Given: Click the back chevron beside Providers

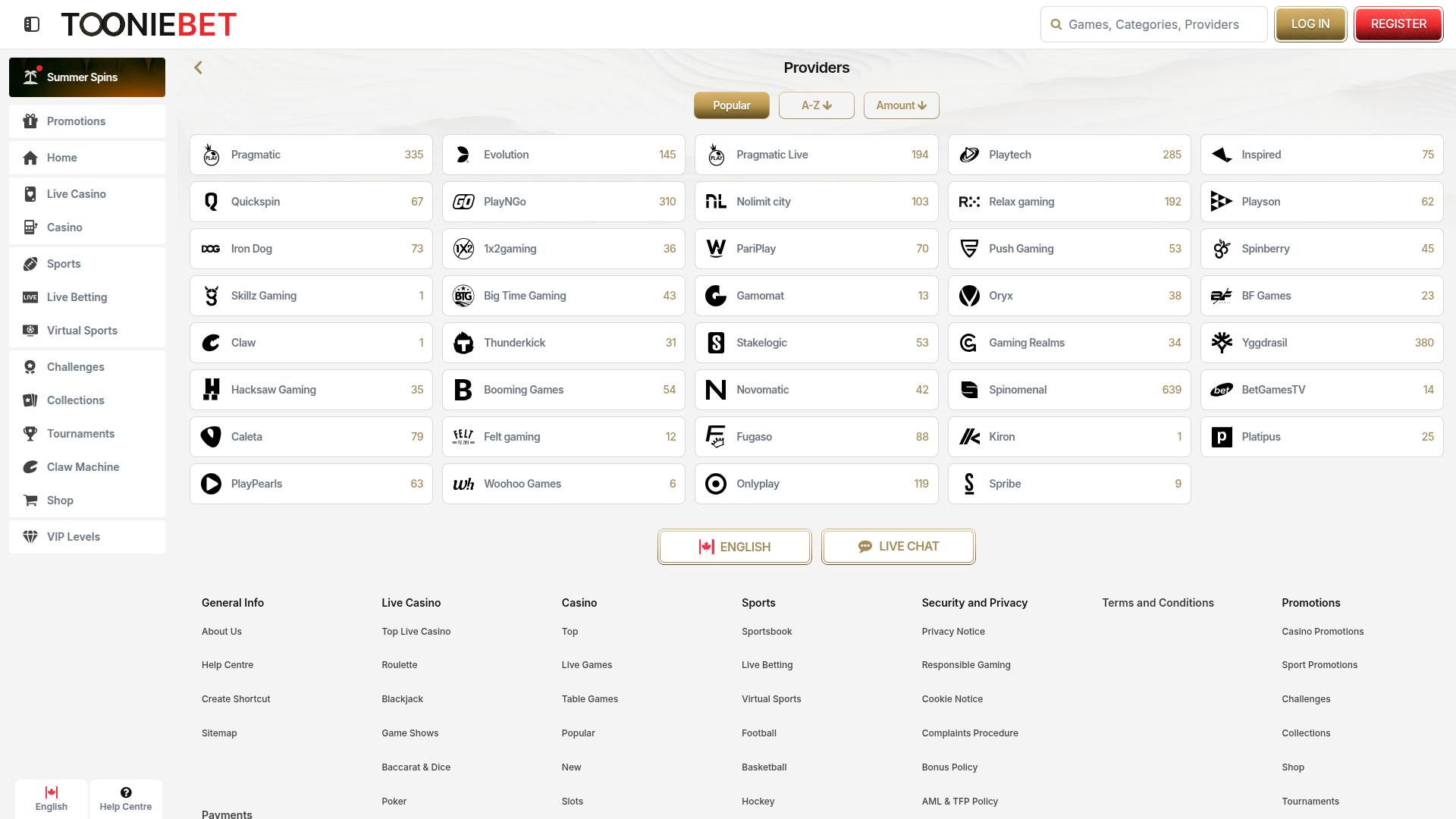Looking at the screenshot, I should point(199,67).
